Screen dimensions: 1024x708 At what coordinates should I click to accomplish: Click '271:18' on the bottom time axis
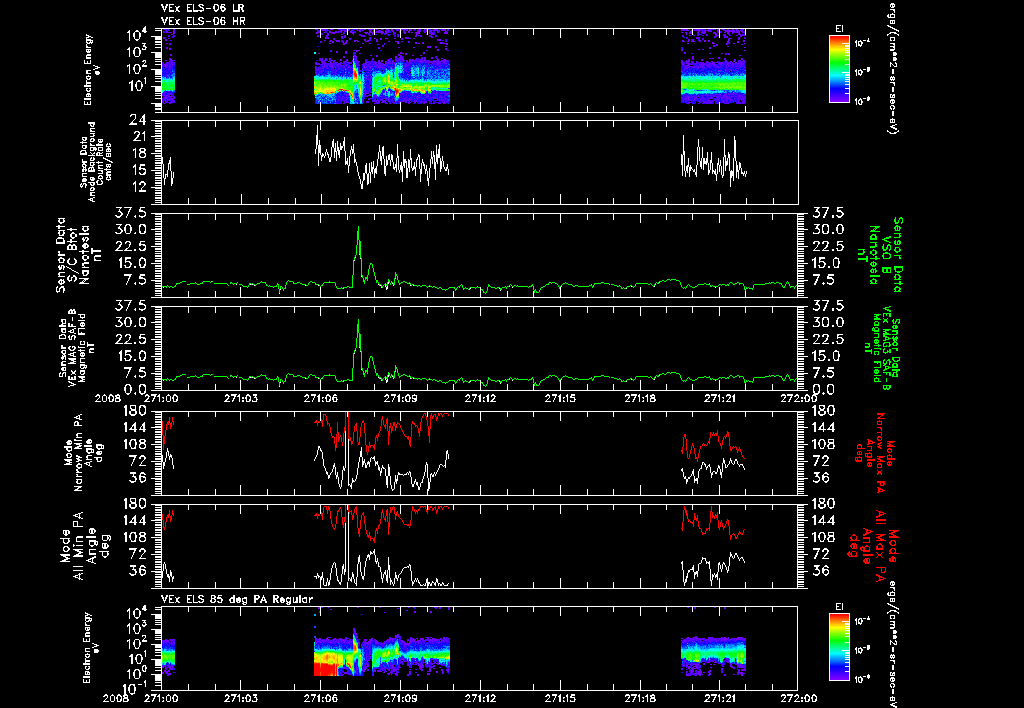640,698
